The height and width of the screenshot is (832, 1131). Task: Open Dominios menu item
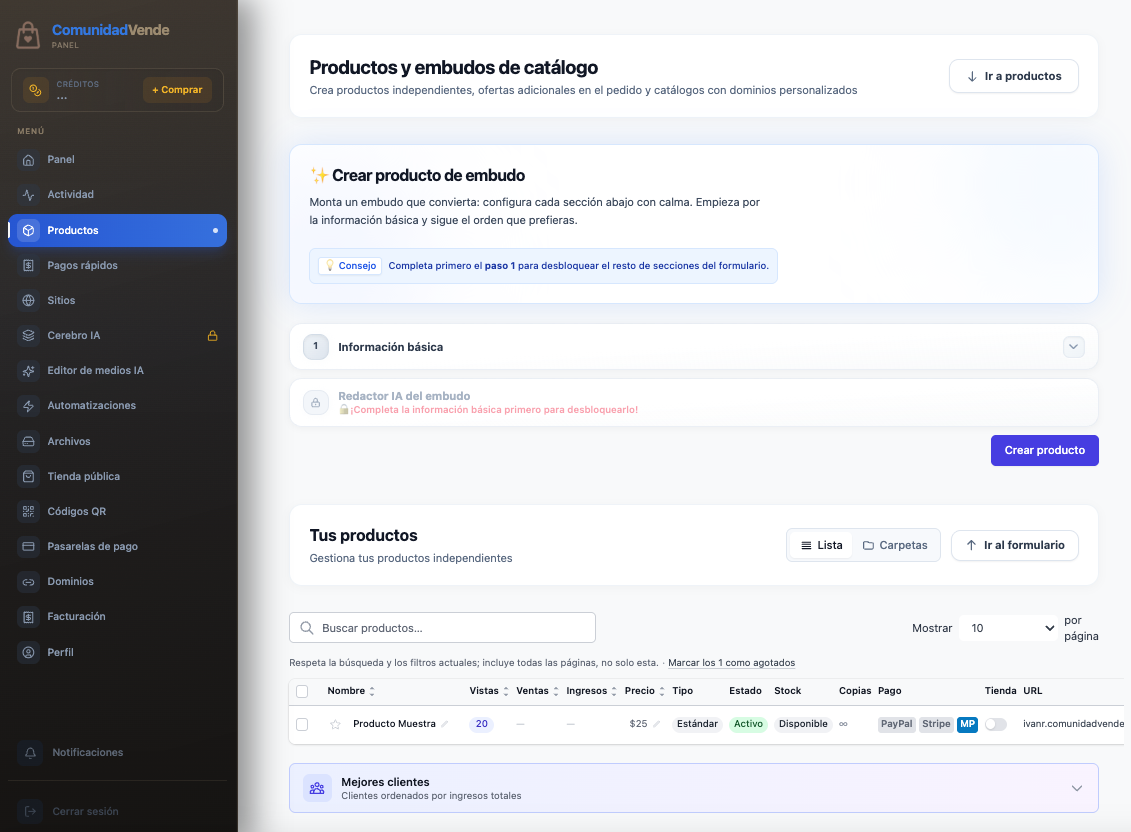pyautogui.click(x=118, y=582)
